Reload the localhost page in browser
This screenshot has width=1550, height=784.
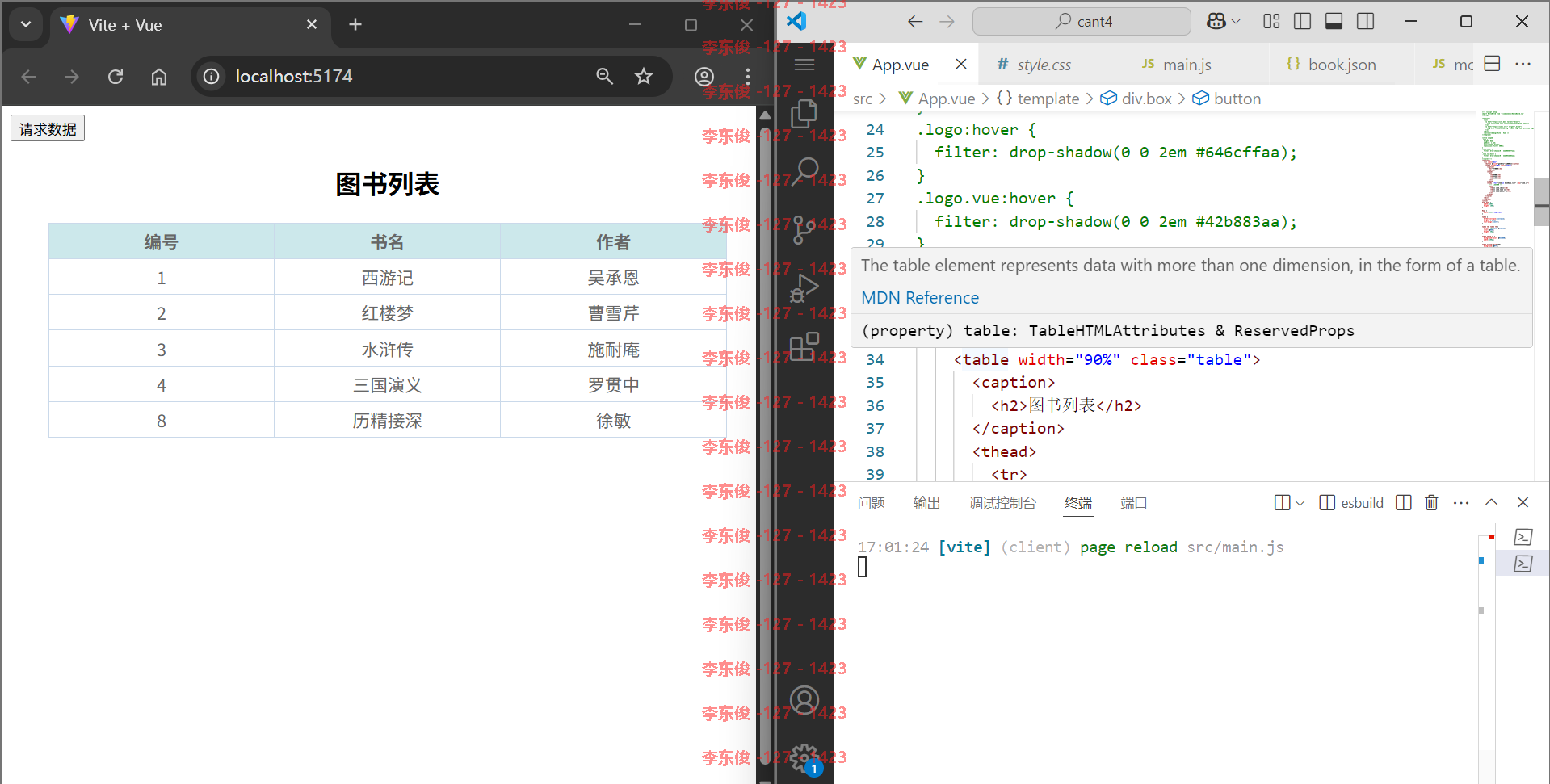(116, 77)
